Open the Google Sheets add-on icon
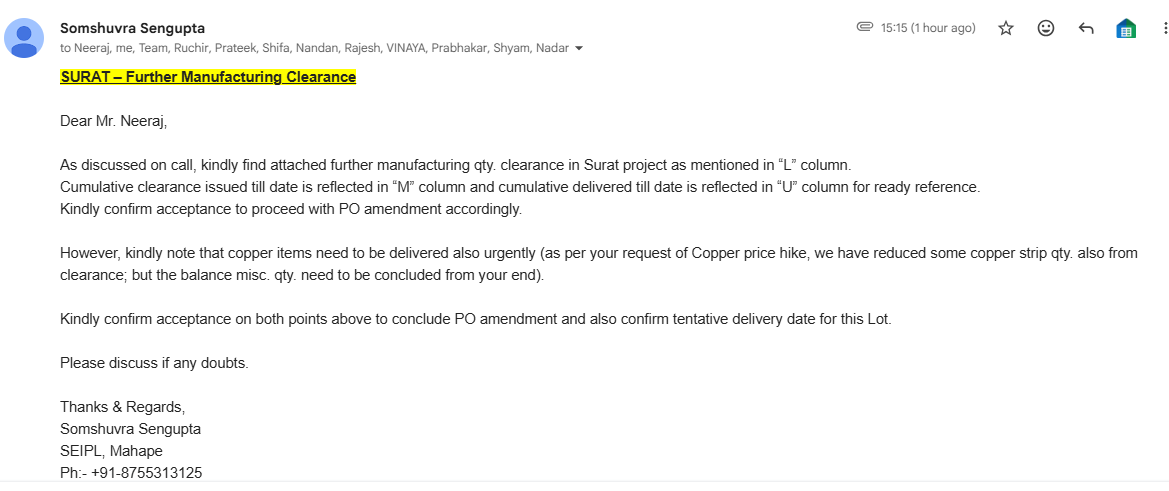The height and width of the screenshot is (491, 1169). tap(1126, 28)
